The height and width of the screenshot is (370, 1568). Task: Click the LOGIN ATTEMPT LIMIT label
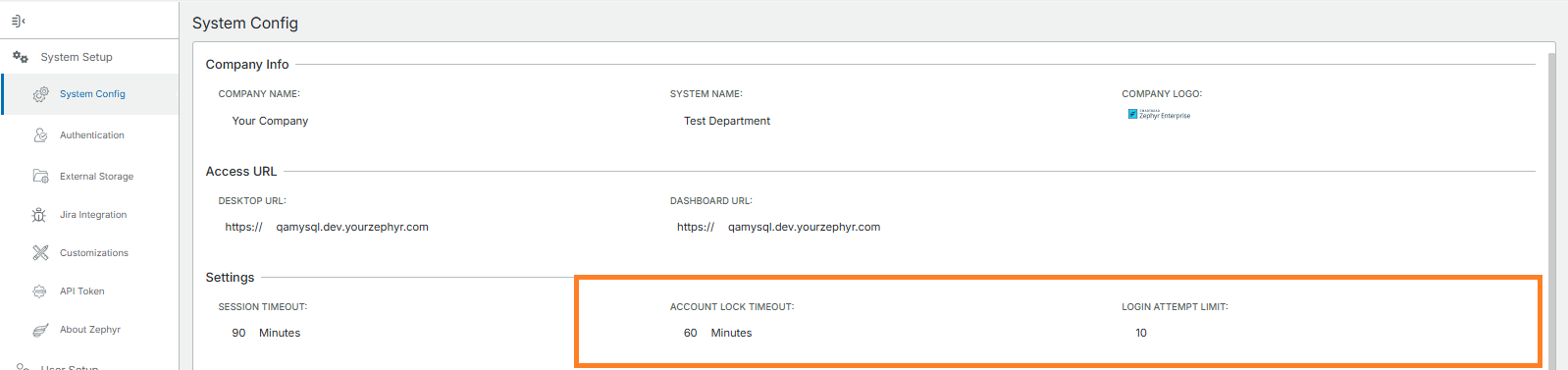(x=1175, y=306)
